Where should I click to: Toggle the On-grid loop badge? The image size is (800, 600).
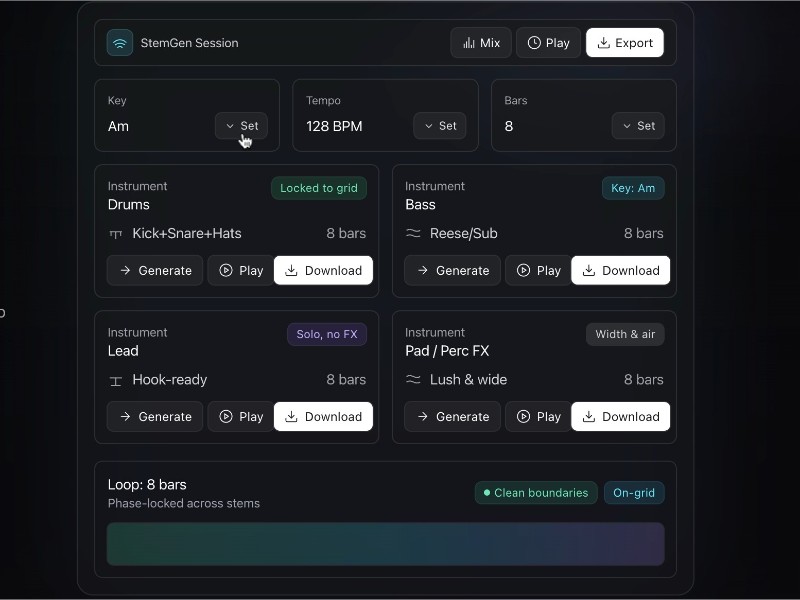pyautogui.click(x=634, y=493)
